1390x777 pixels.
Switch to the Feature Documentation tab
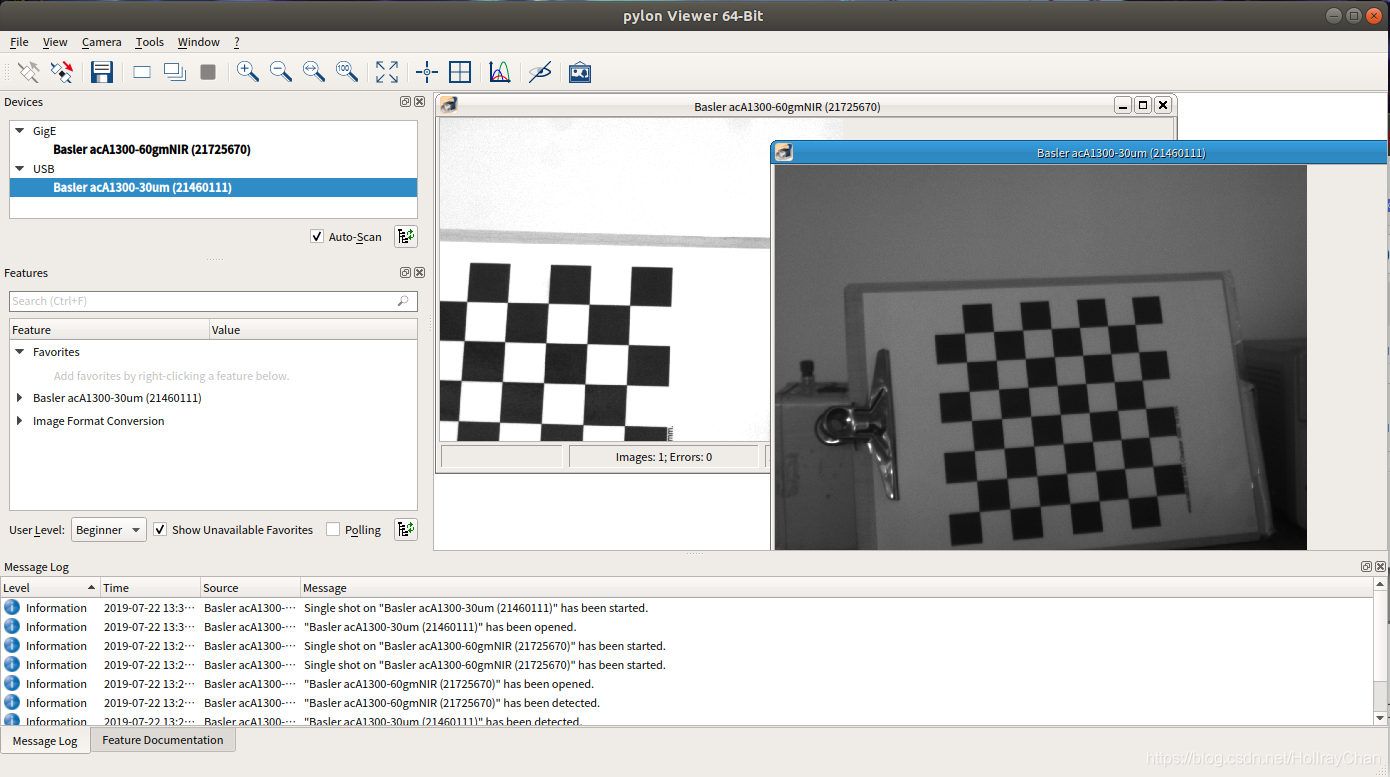(163, 740)
